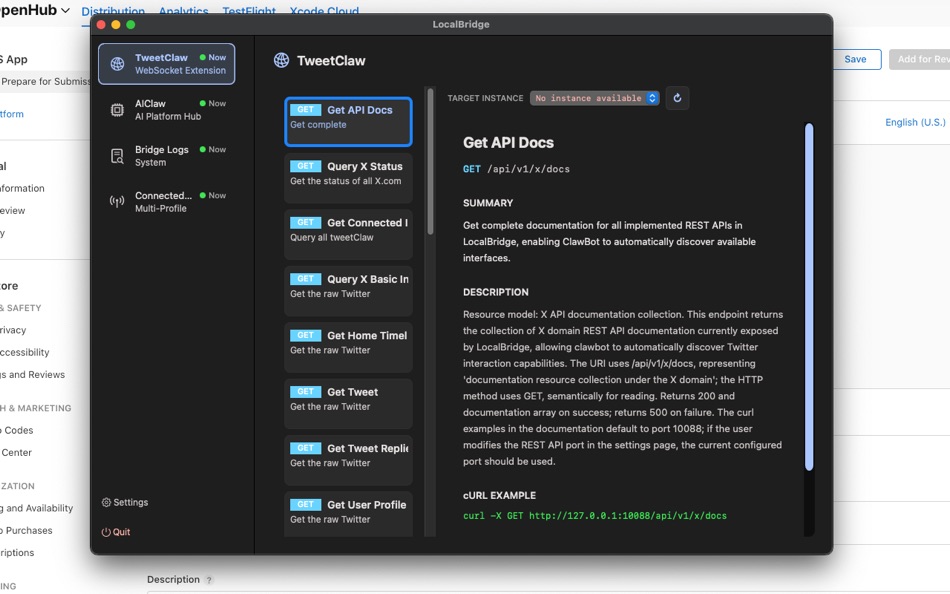Select the Query X Basic Info endpoint
Image resolution: width=950 pixels, height=594 pixels.
point(348,291)
